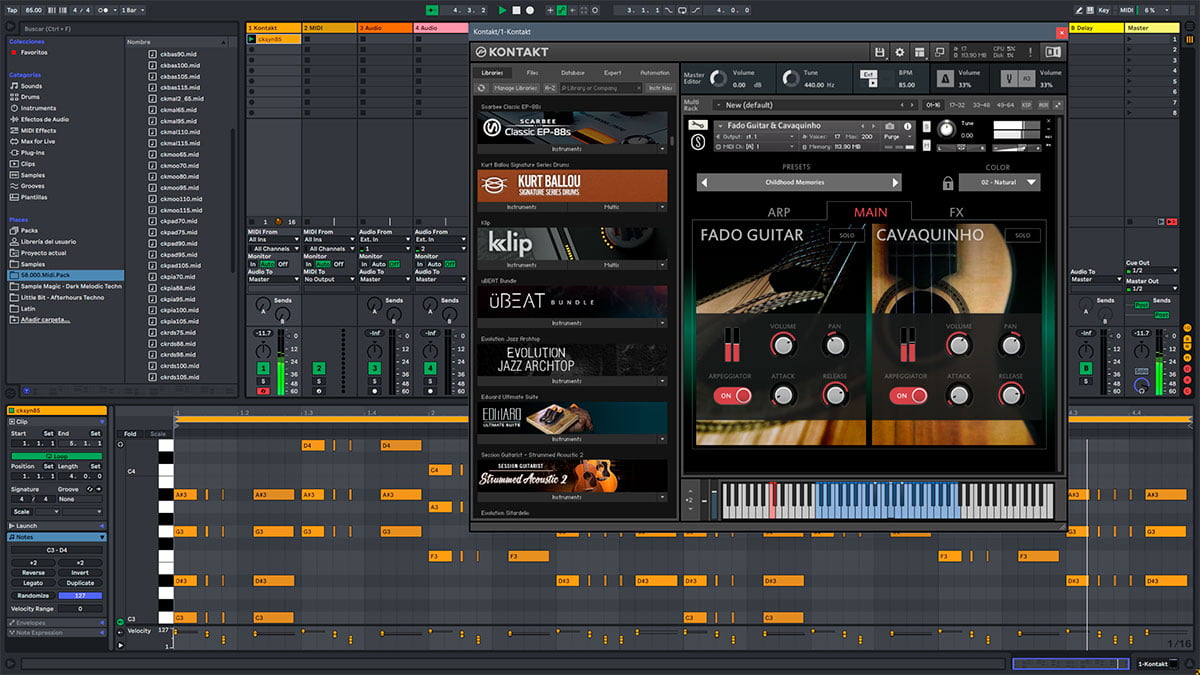The image size is (1200, 675).
Task: Switch to the FX tab
Action: click(956, 212)
